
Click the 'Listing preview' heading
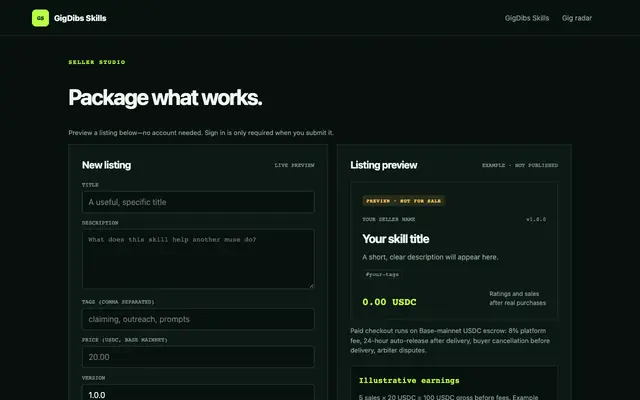pos(384,165)
